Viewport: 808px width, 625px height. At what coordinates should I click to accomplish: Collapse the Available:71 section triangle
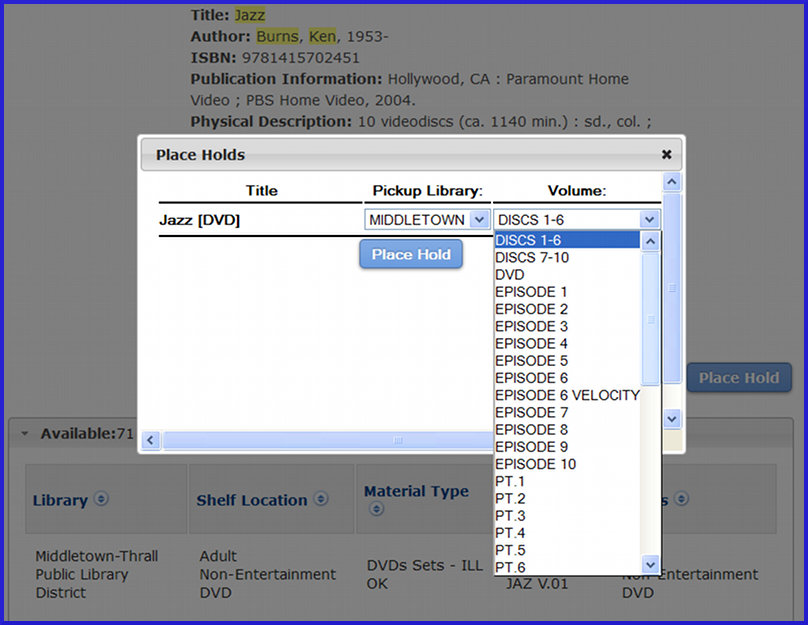(25, 434)
